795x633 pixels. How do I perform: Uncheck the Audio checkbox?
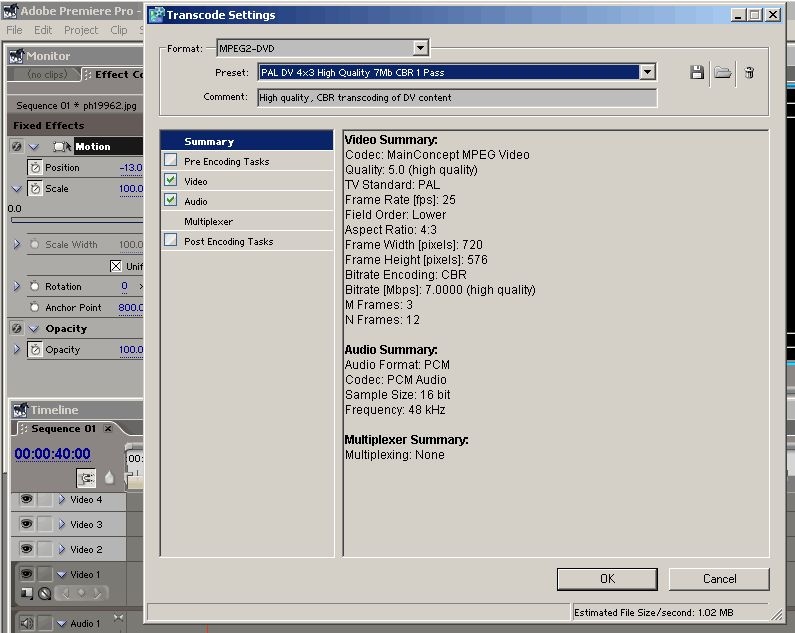coord(171,200)
